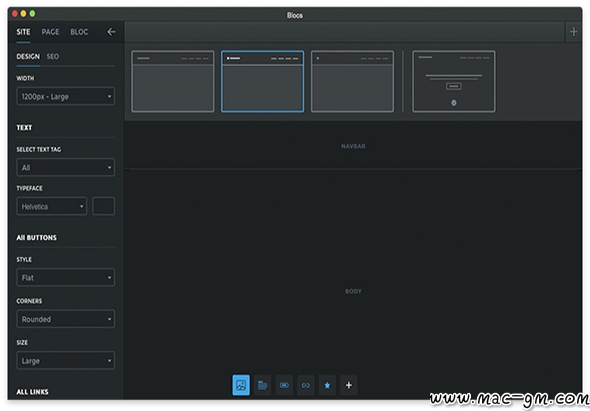Open the Corners Rounded dropdown
This screenshot has height=411, width=590.
[x=65, y=319]
